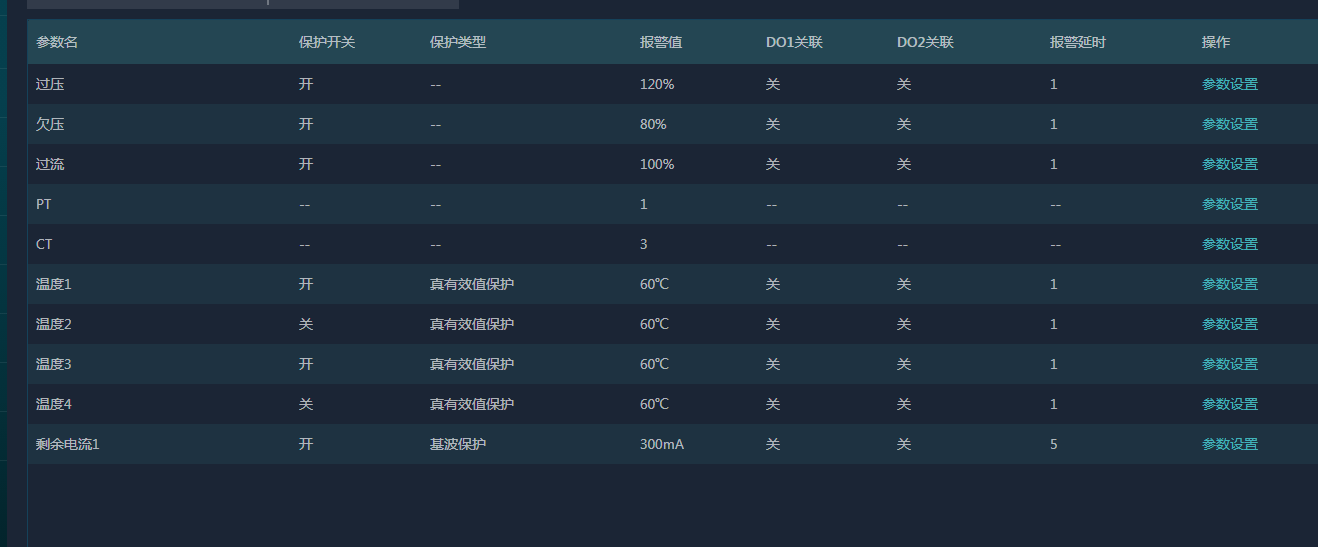Open 参数设置 for the 温度3 row
The width and height of the screenshot is (1318, 547).
coord(1229,364)
